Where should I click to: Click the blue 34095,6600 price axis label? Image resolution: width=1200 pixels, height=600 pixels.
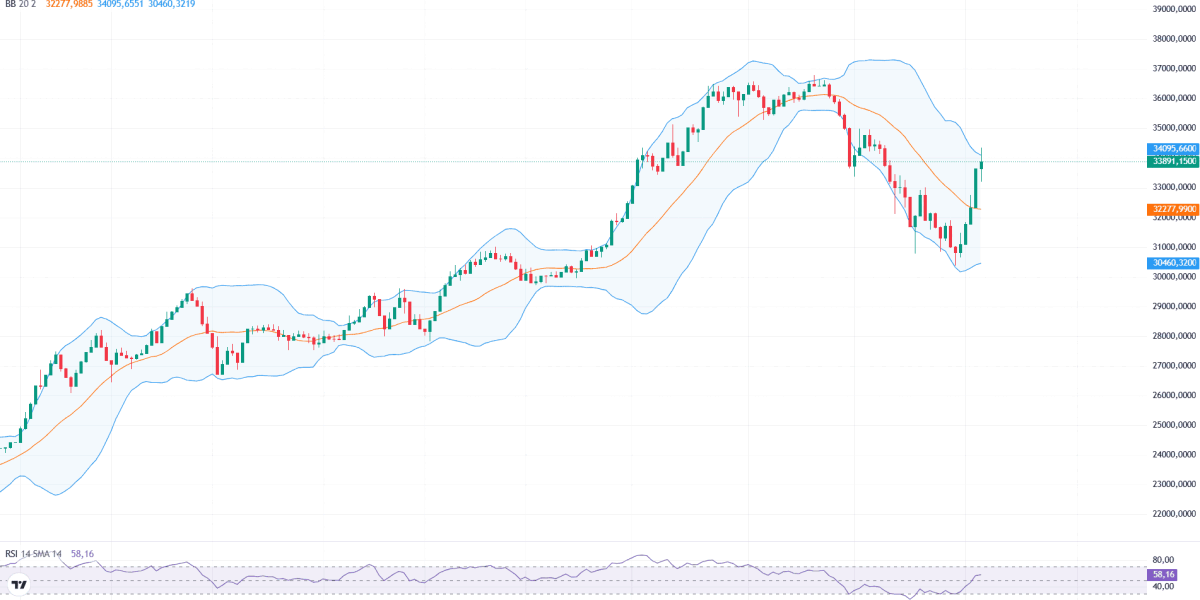1173,148
